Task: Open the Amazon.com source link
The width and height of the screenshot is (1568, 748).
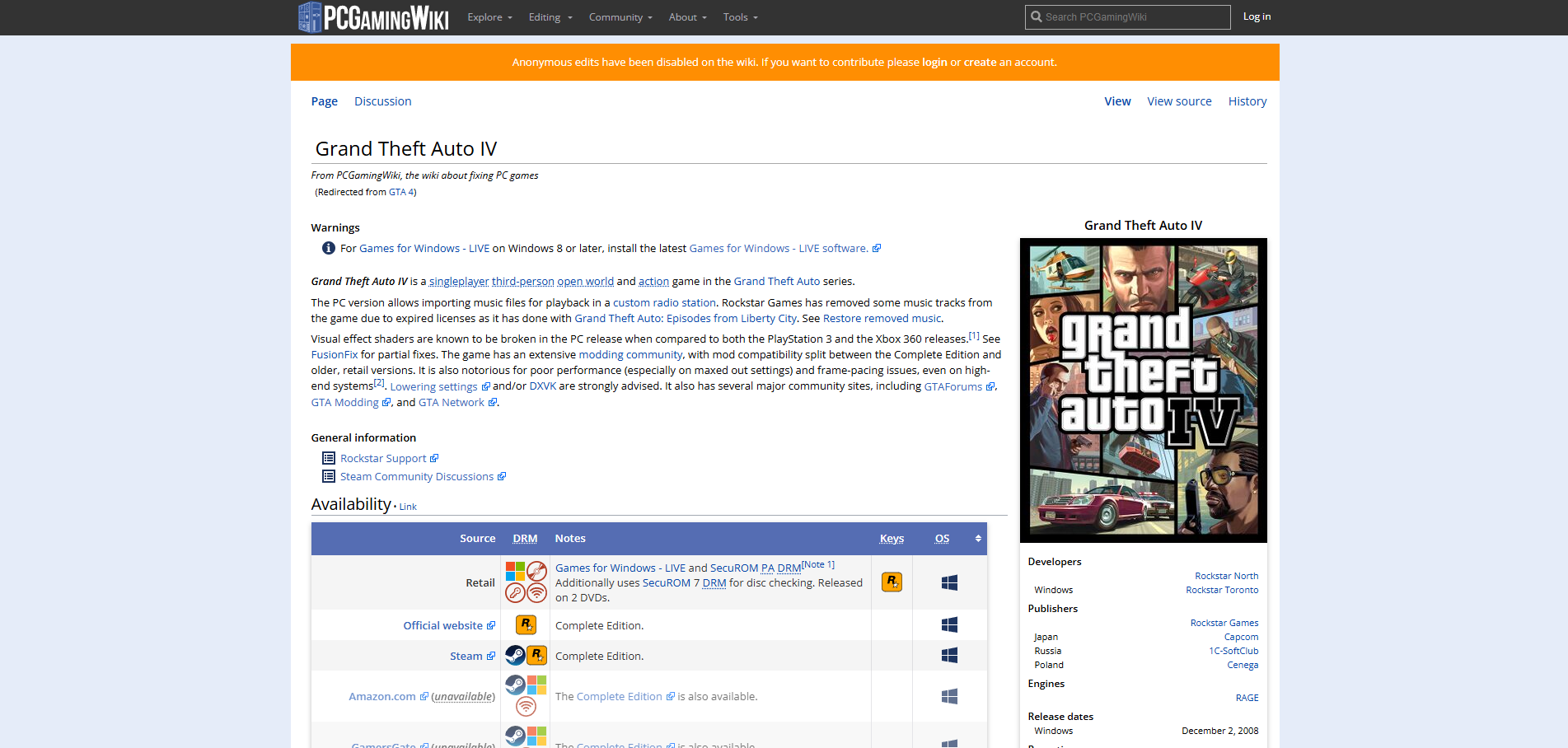Action: coord(388,697)
